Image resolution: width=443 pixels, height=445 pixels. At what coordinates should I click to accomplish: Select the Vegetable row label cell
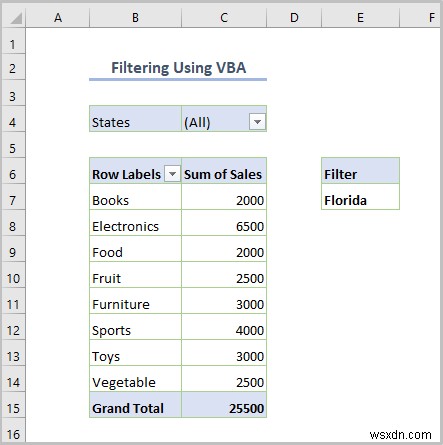tap(135, 382)
